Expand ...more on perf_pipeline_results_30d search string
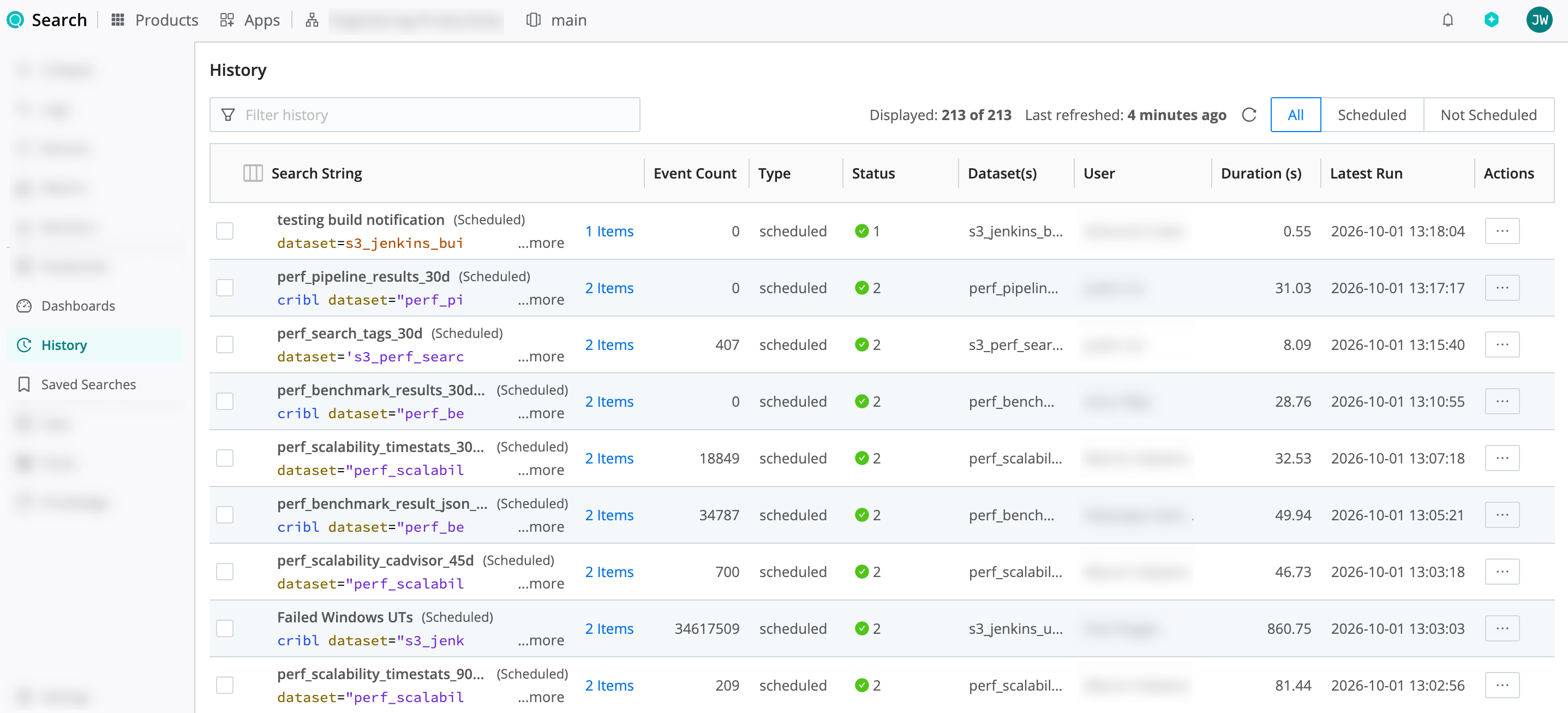This screenshot has height=713, width=1568. (x=541, y=300)
